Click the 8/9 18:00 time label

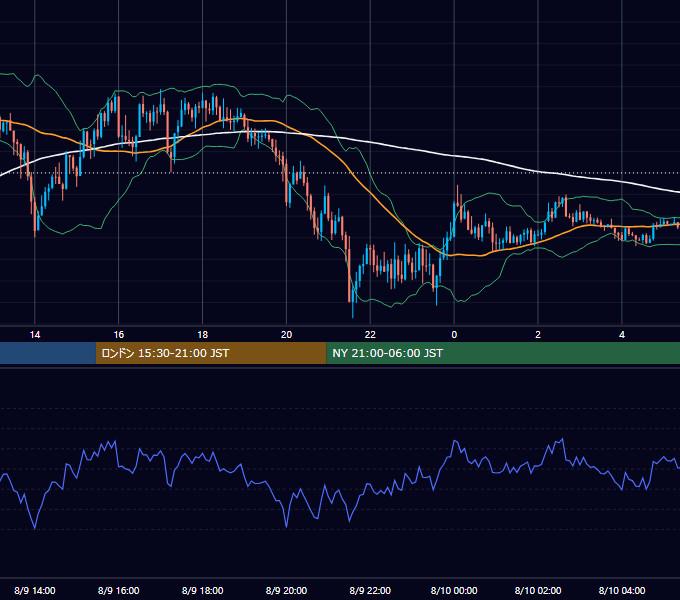point(203,590)
